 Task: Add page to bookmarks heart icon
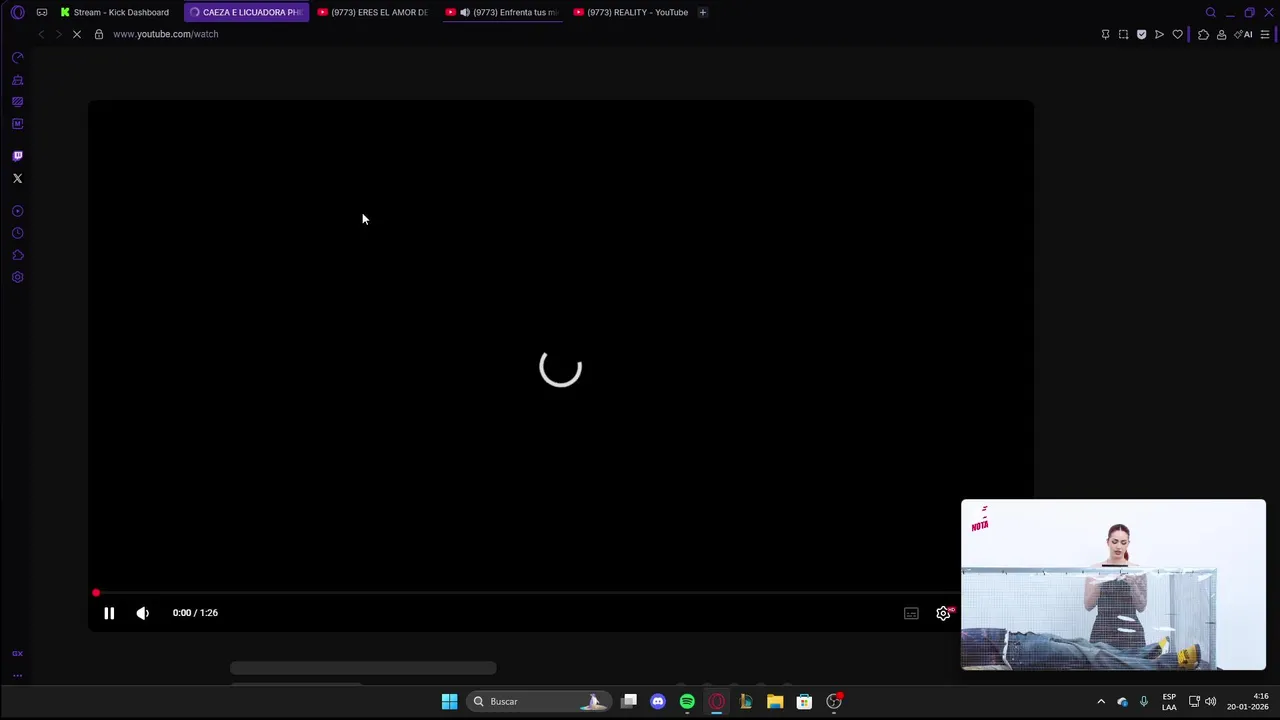tap(1177, 34)
